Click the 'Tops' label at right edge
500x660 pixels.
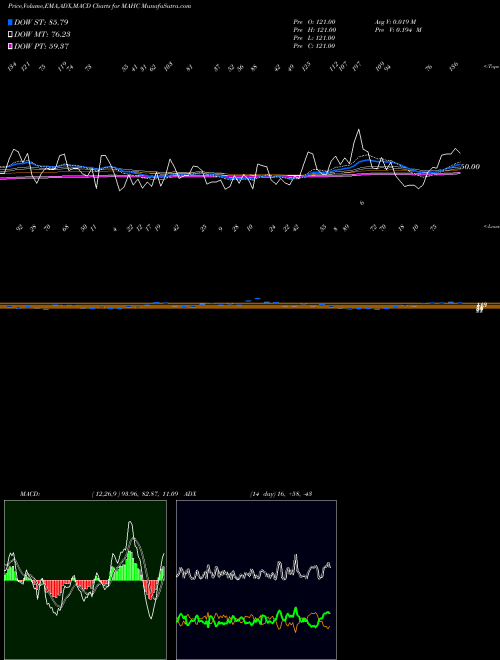(x=491, y=67)
